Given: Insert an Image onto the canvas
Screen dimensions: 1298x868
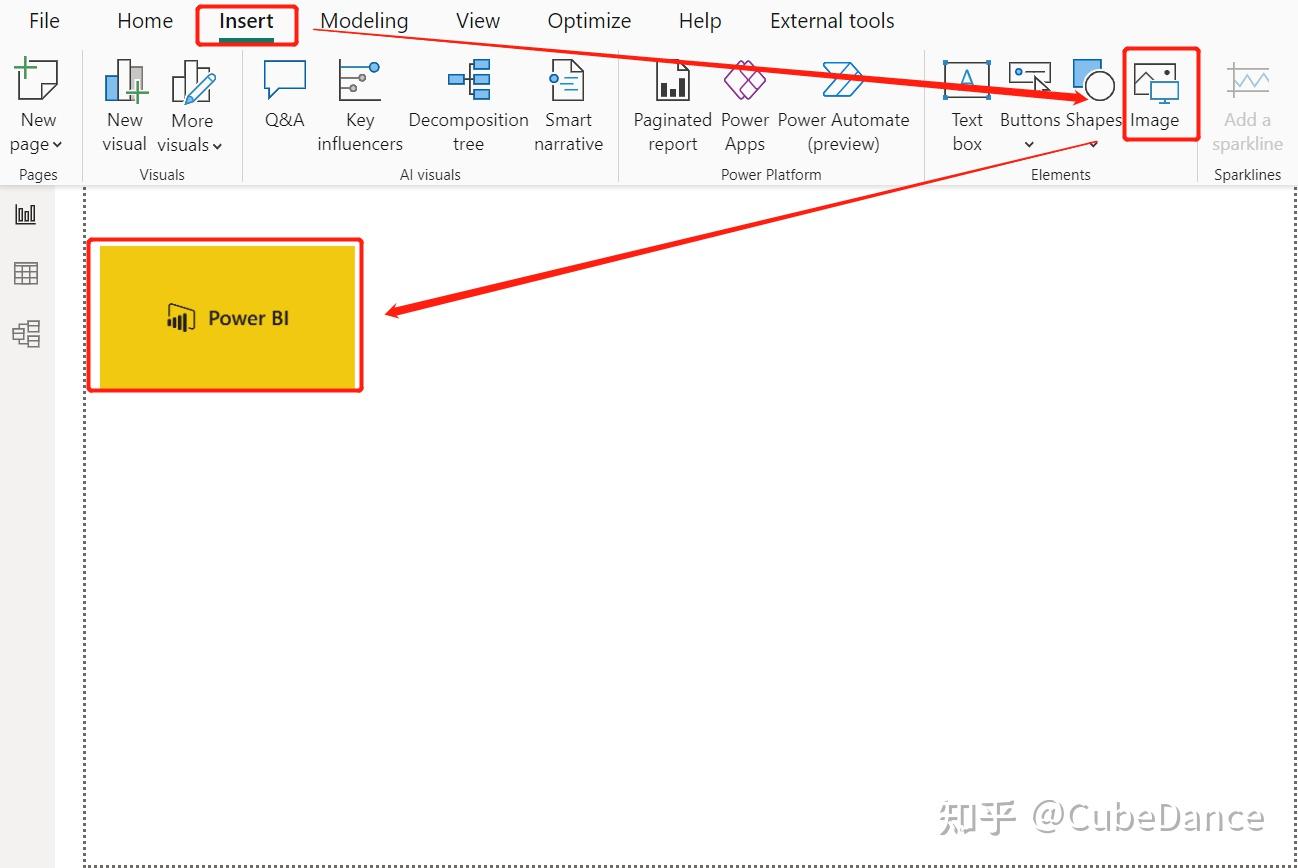Looking at the screenshot, I should click(x=1158, y=95).
